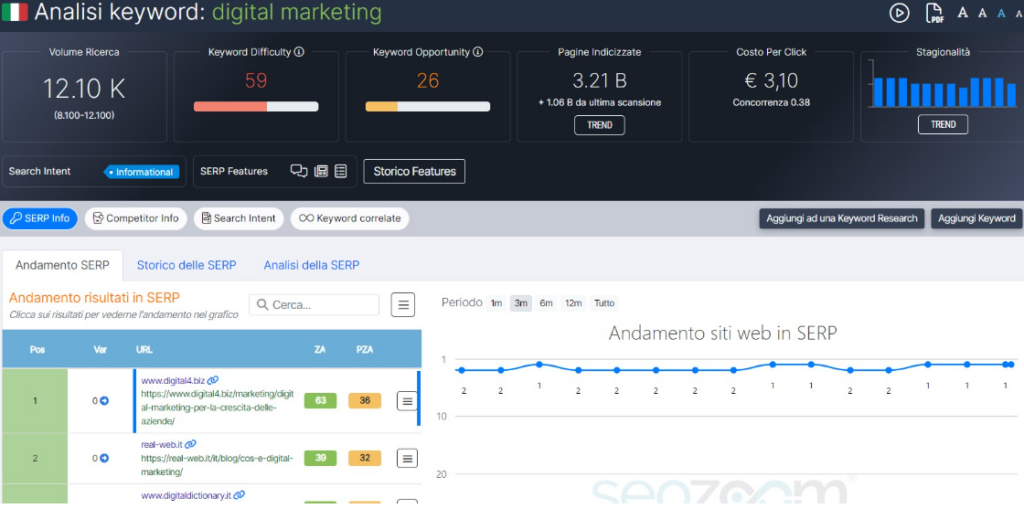Open digital4.biz full URL link
Screen dimensions: 1024x519
click(x=217, y=408)
